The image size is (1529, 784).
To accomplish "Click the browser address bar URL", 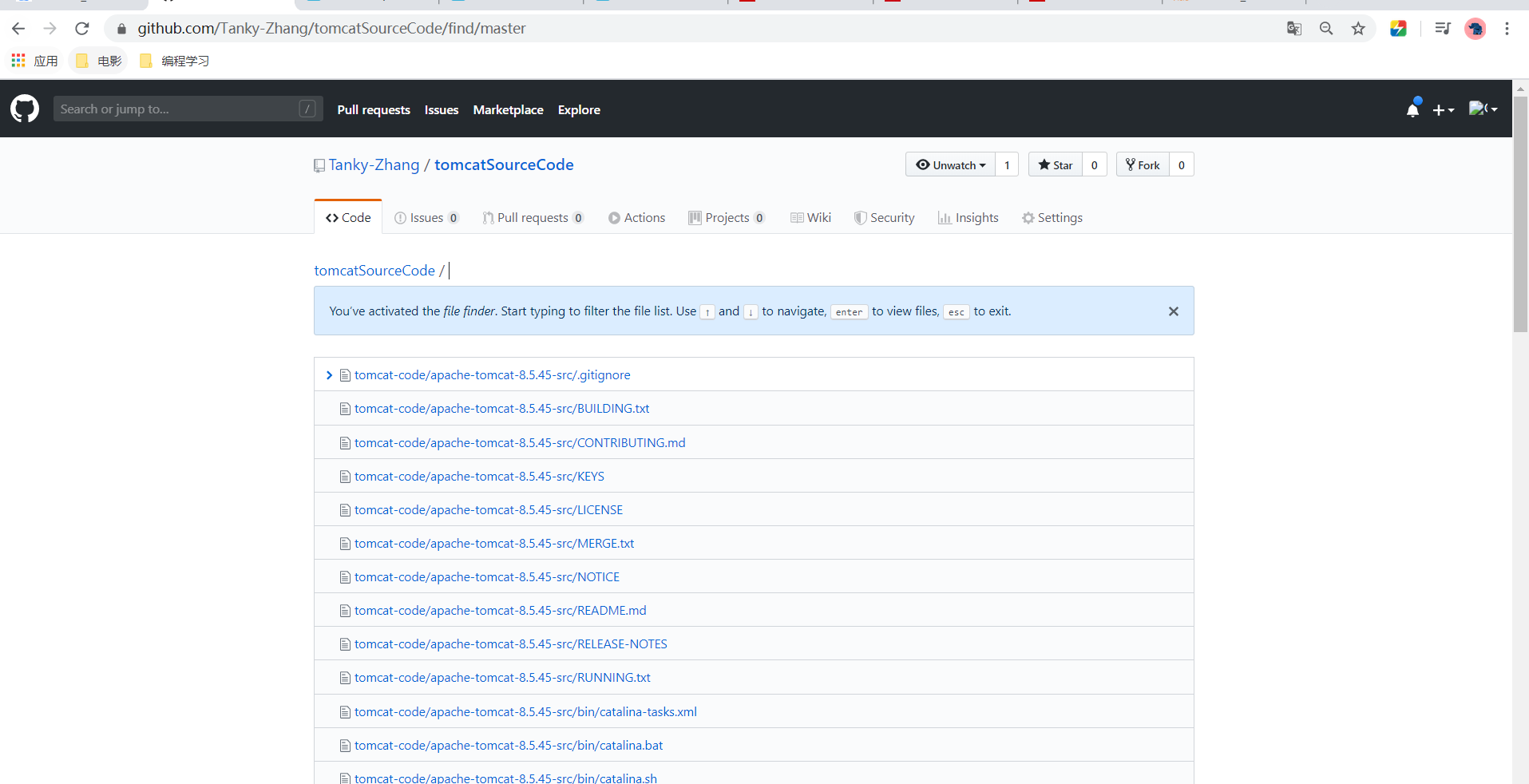I will coord(331,29).
